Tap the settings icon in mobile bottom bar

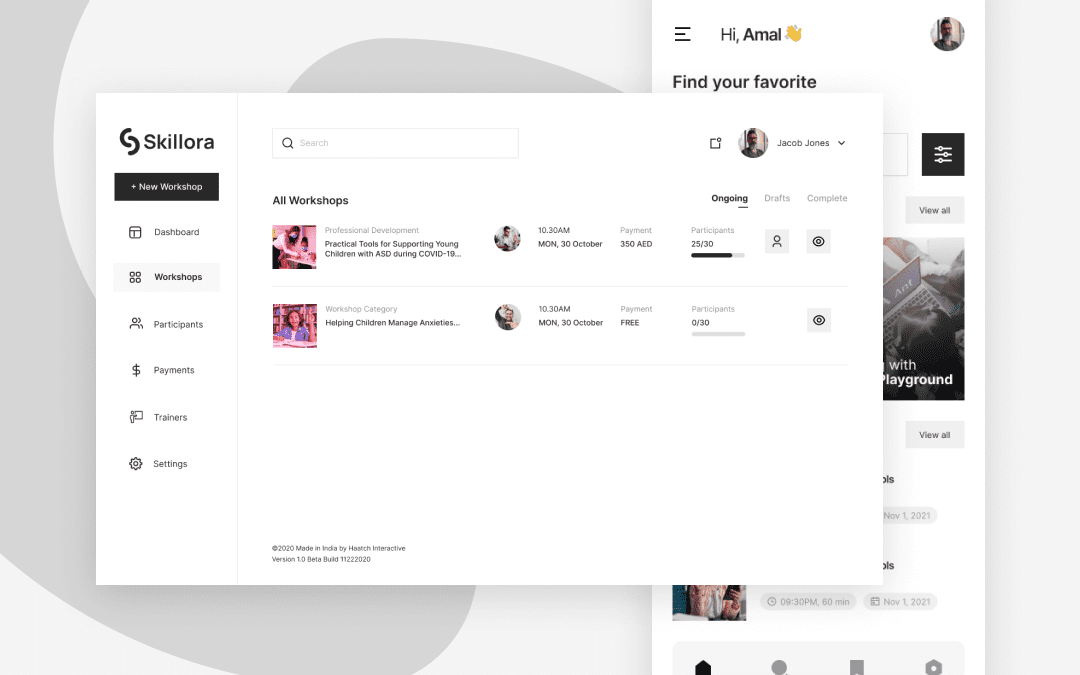tap(933, 667)
